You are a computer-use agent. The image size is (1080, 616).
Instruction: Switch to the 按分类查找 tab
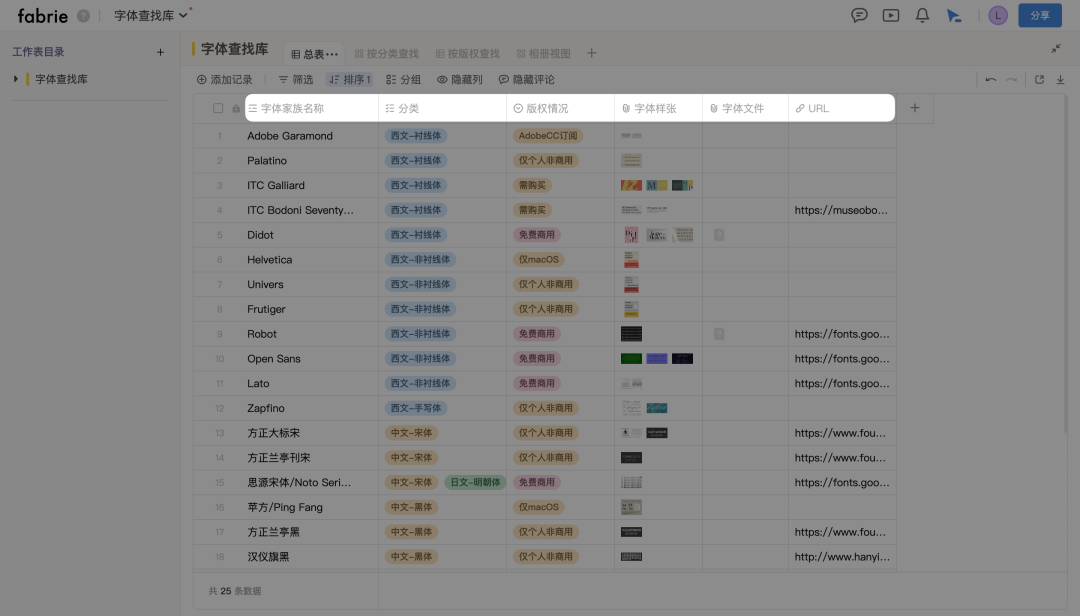point(386,54)
